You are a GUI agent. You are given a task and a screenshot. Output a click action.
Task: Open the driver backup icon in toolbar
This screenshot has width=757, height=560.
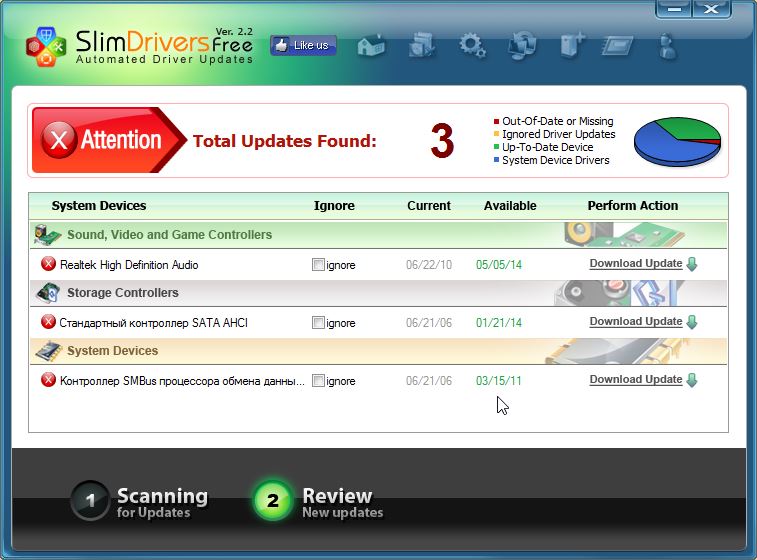click(422, 46)
